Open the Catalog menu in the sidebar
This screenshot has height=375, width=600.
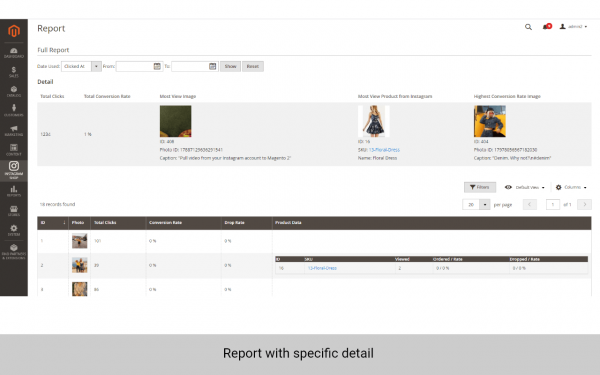click(14, 91)
